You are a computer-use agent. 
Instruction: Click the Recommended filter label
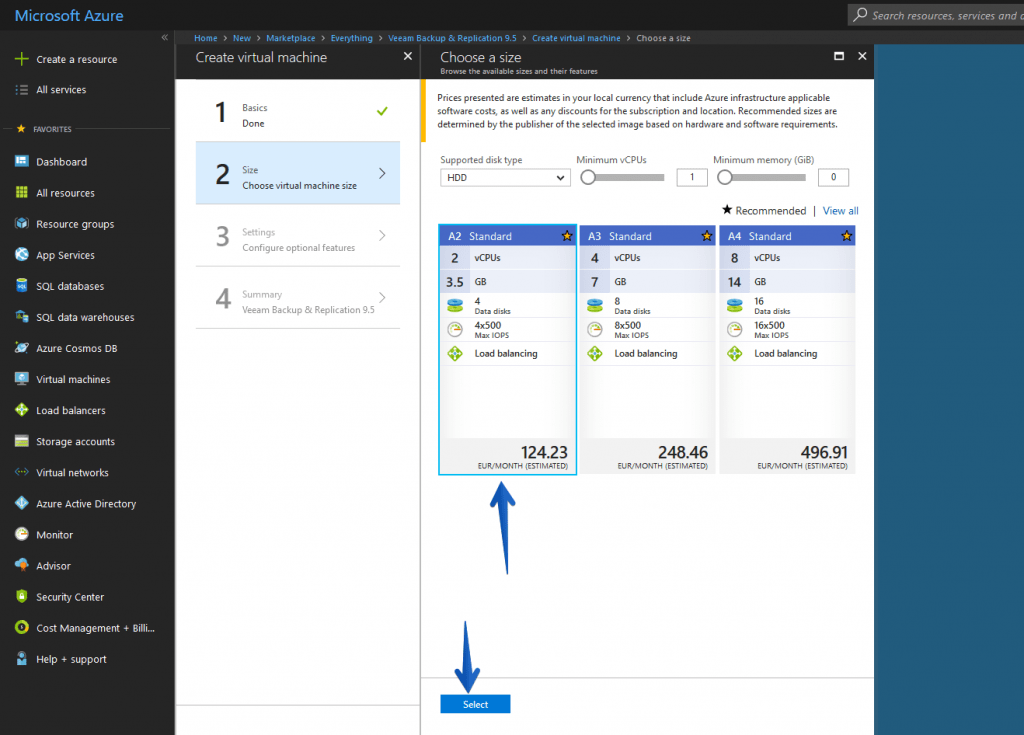(764, 210)
